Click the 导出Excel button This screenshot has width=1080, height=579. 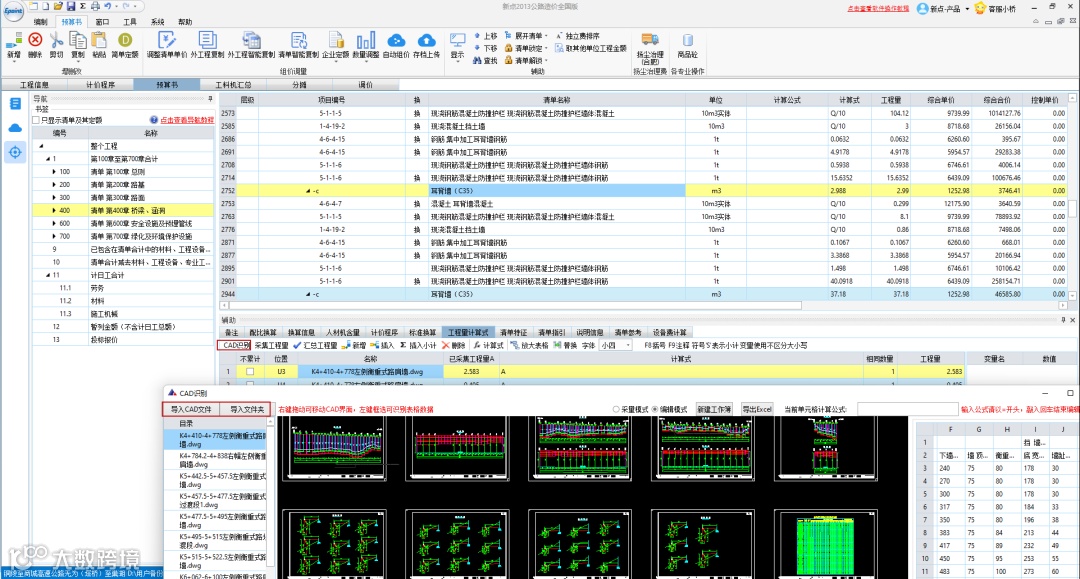tap(757, 410)
